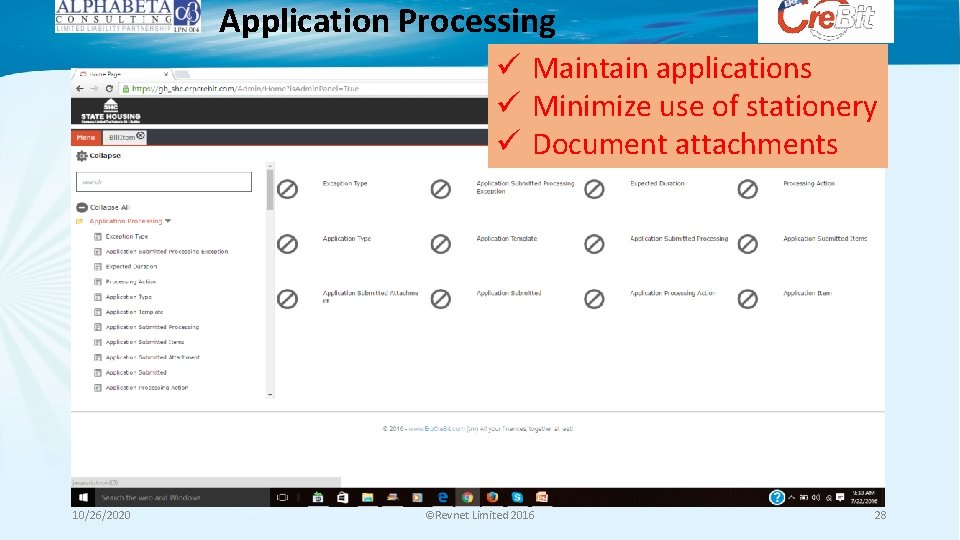Open Microsoft Edge from taskbar

[x=442, y=497]
